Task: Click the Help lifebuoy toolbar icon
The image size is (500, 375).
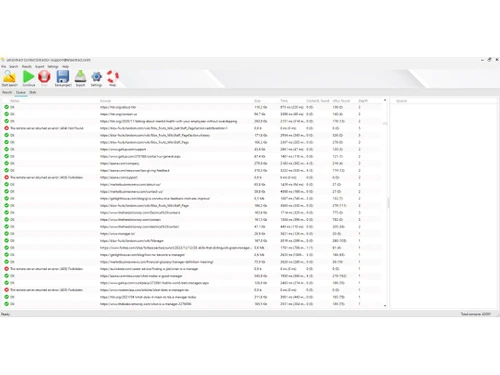Action: tap(113, 77)
